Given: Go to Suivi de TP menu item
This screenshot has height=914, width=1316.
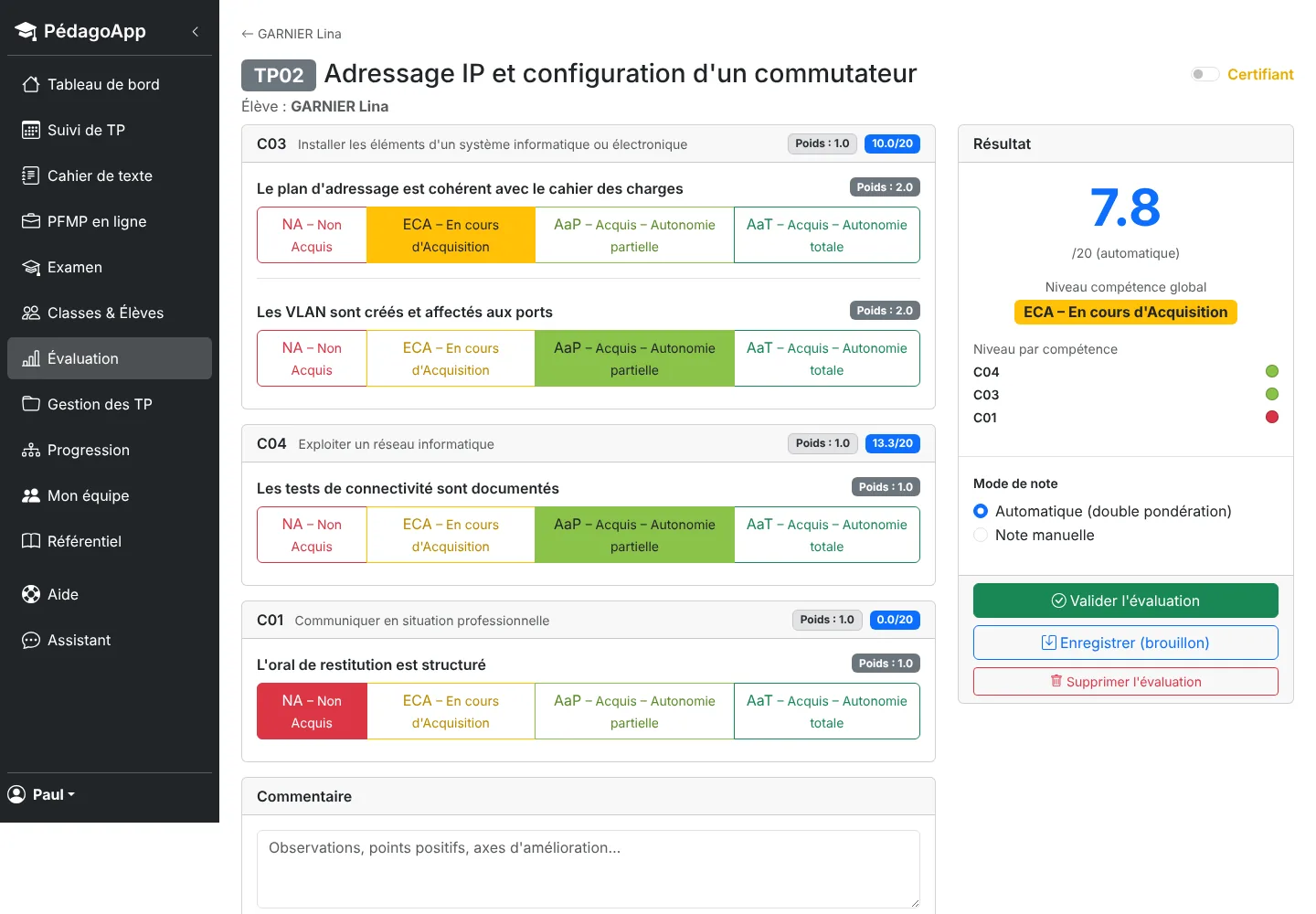Looking at the screenshot, I should point(110,130).
